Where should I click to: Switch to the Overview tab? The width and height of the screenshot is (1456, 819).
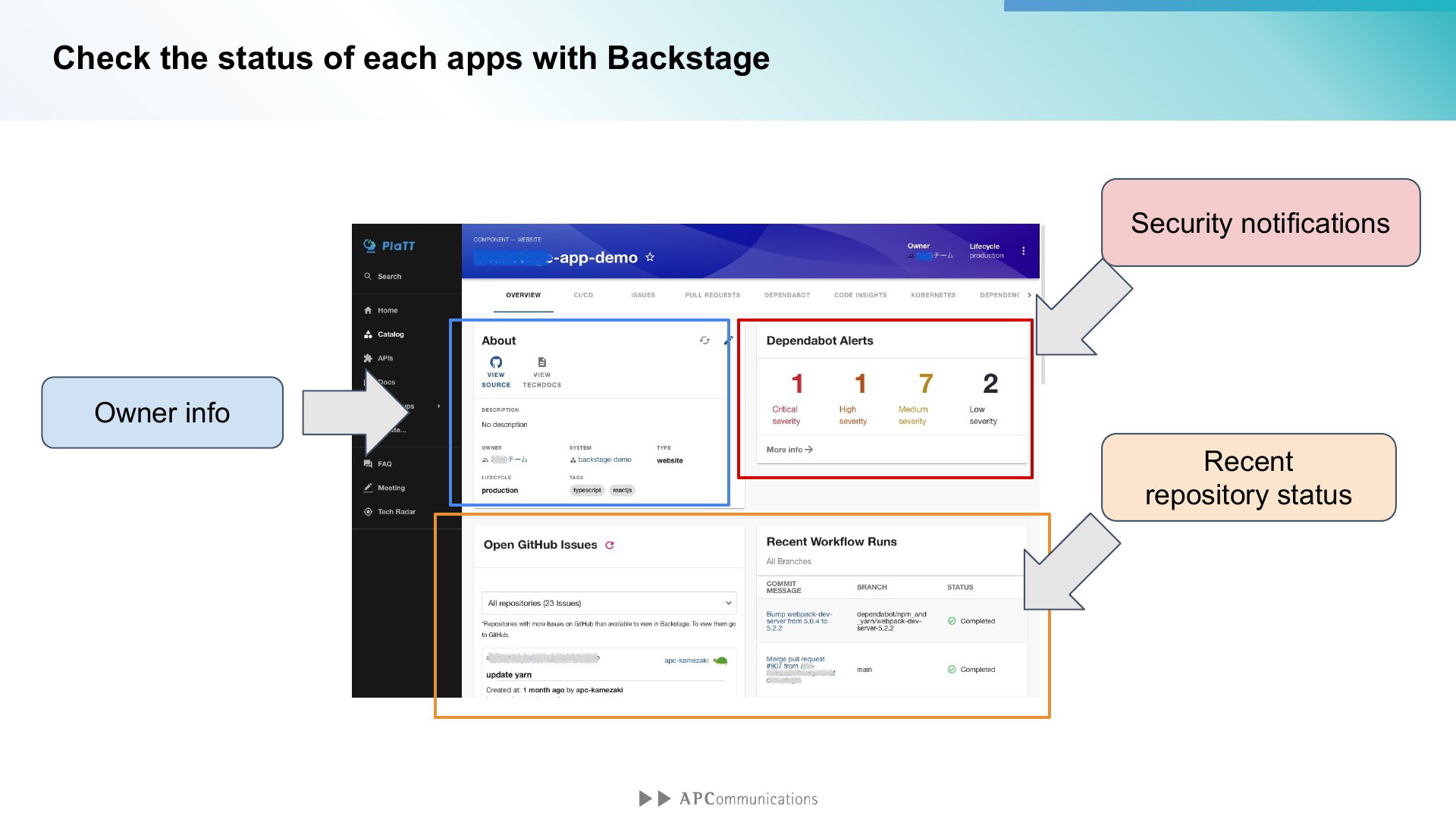point(523,296)
